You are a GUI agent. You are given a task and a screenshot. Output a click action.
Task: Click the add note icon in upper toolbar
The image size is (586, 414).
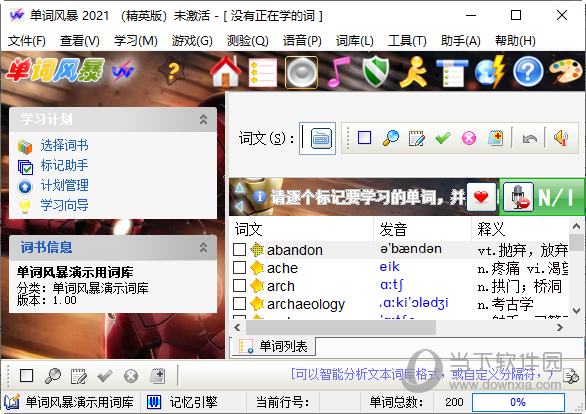tap(496, 138)
